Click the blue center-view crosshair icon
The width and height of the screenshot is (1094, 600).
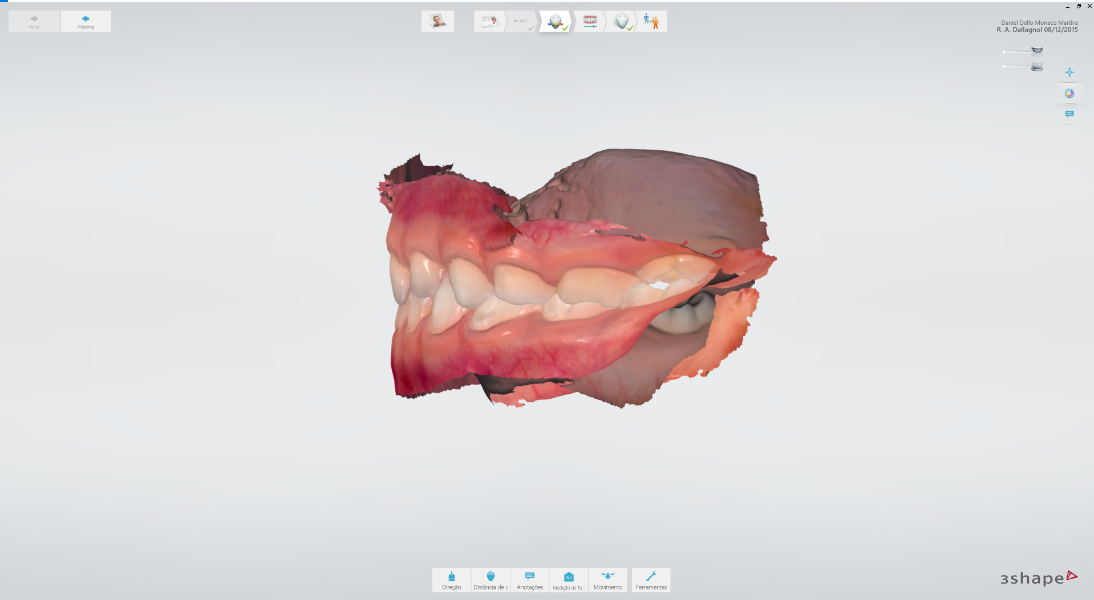pyautogui.click(x=1070, y=73)
